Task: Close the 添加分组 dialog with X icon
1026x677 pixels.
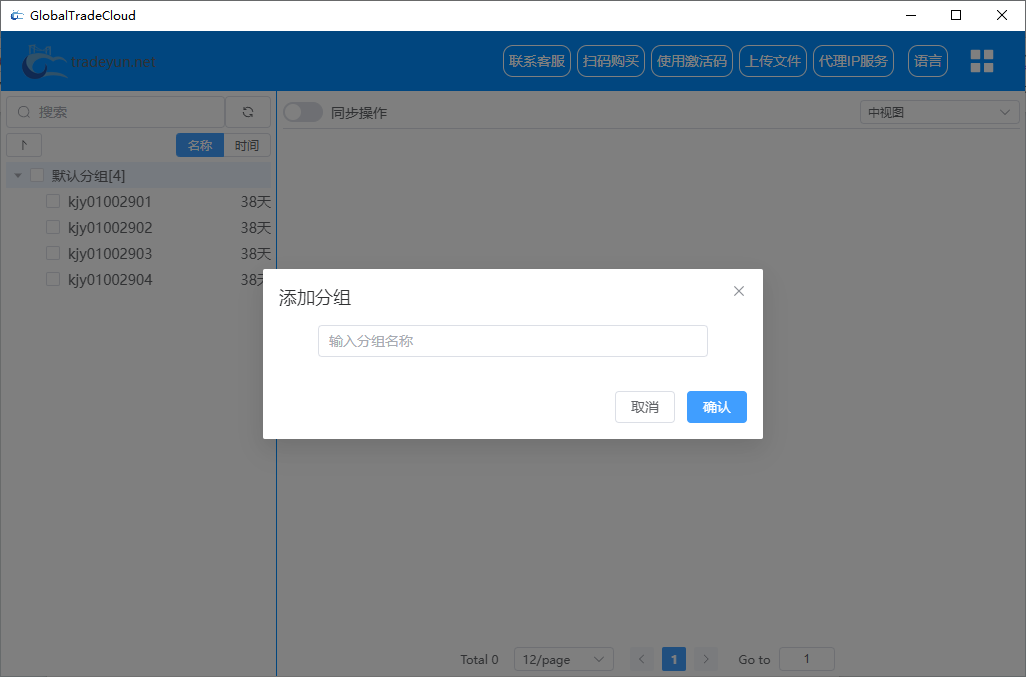Action: click(x=739, y=291)
